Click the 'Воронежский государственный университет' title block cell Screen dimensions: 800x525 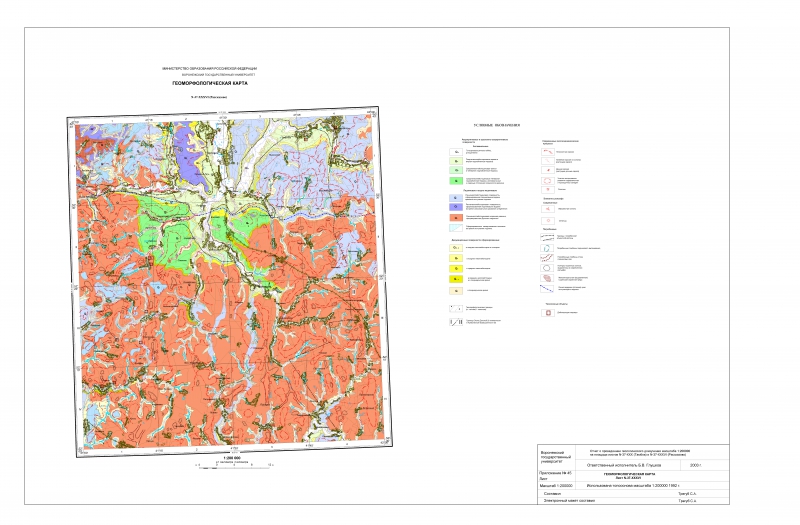click(x=556, y=457)
